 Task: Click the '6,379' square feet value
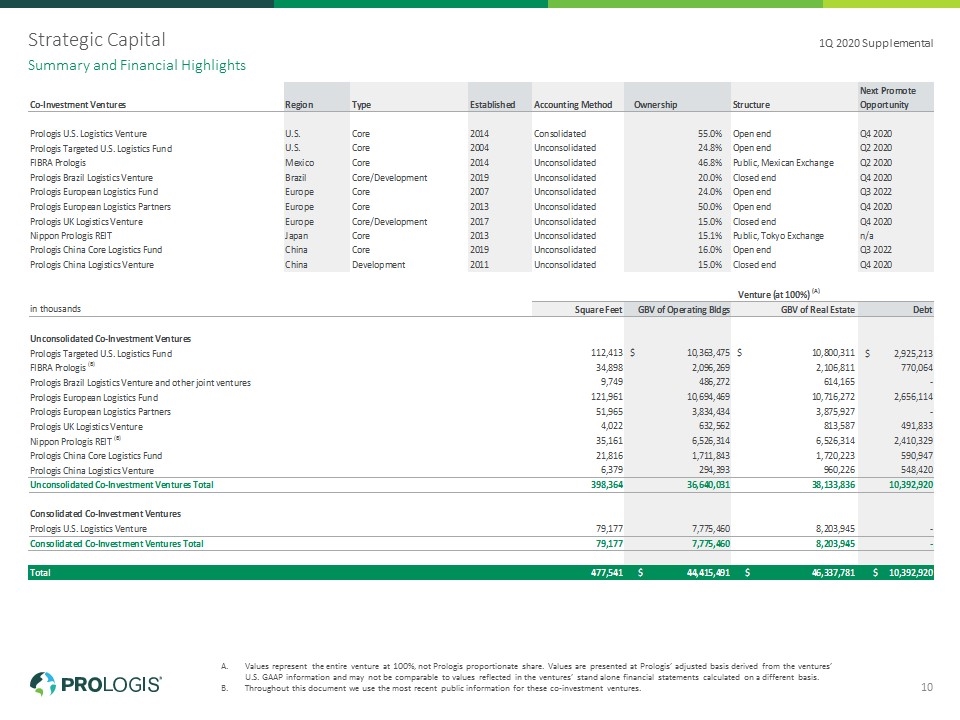611,470
